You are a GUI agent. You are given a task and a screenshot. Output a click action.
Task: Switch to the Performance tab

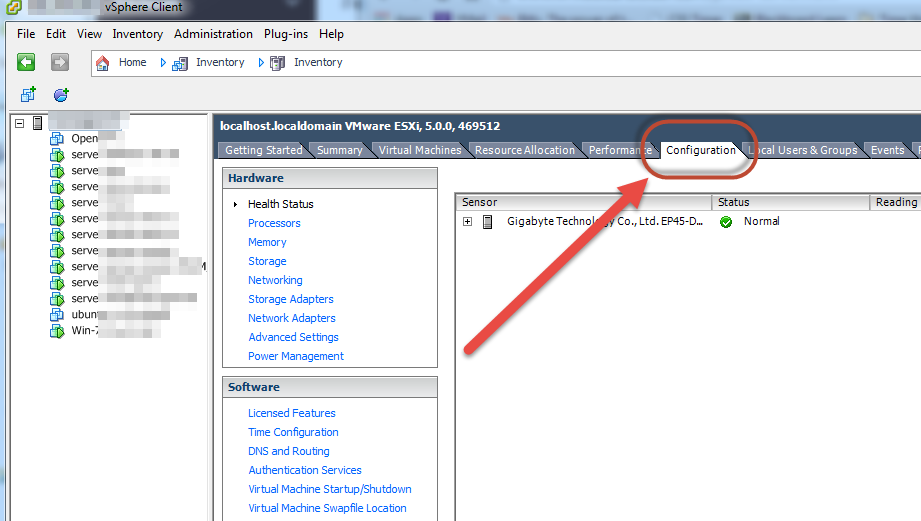coord(620,150)
